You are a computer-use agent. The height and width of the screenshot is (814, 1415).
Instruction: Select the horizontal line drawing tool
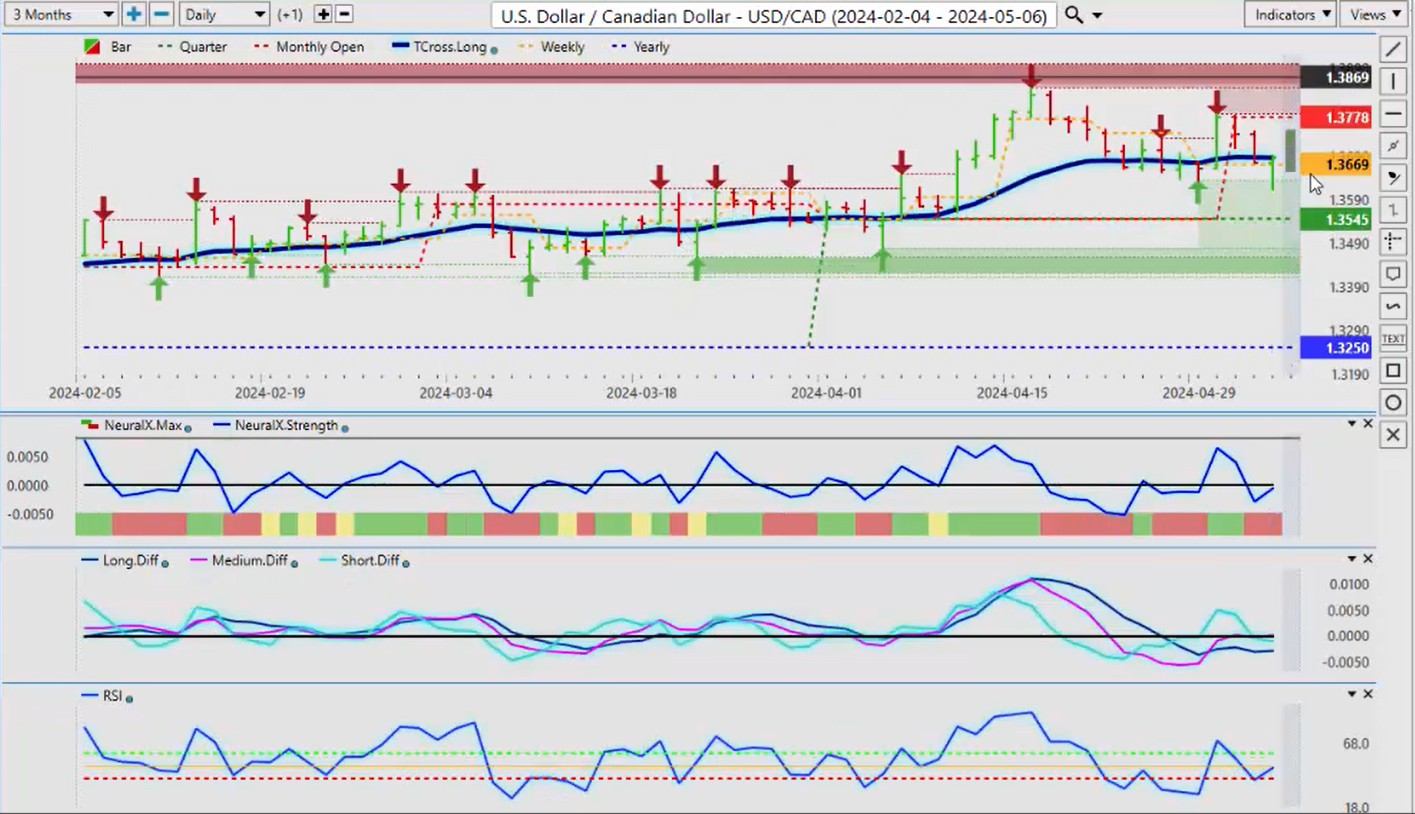[x=1392, y=114]
